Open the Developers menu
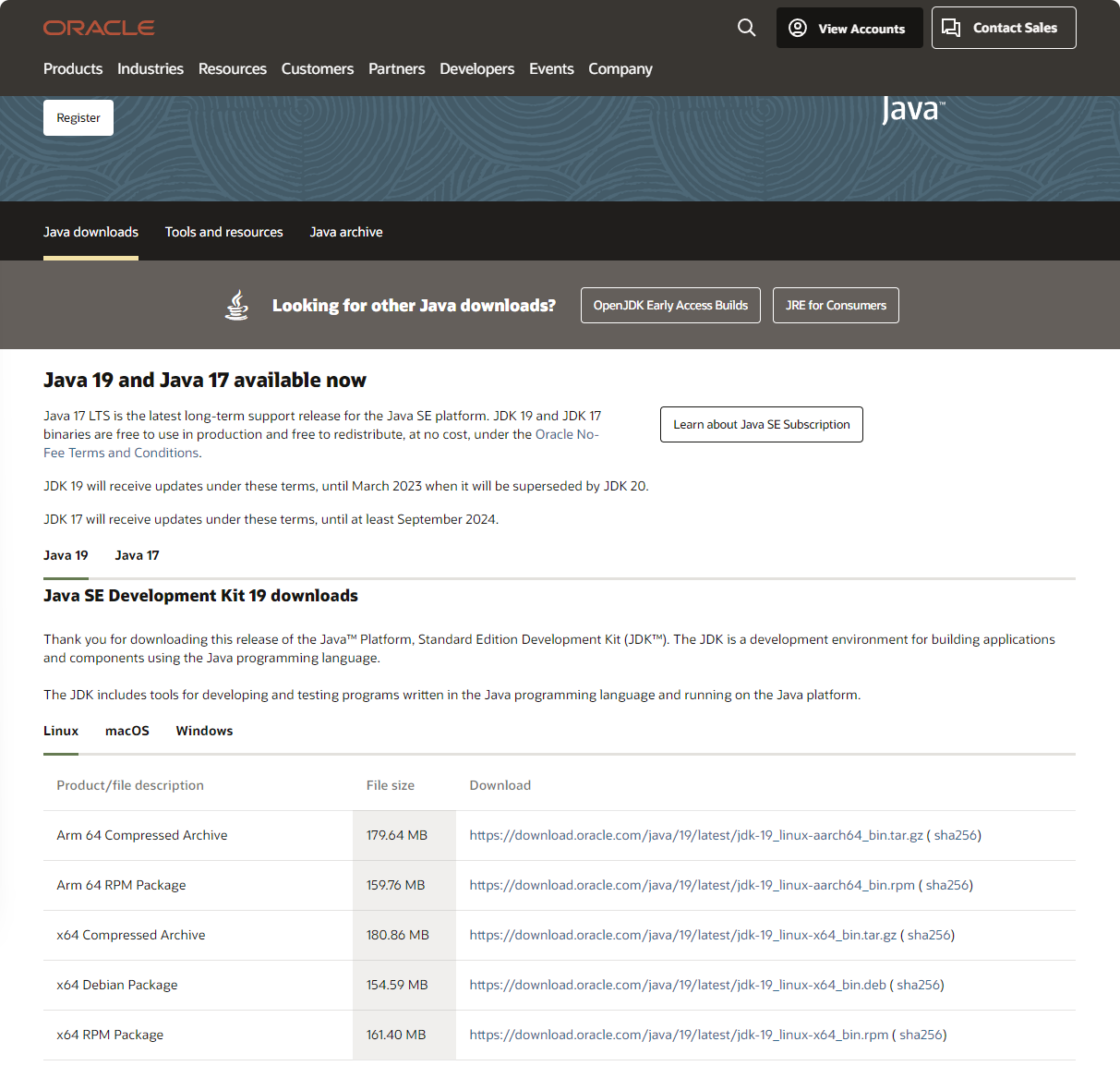 477,69
